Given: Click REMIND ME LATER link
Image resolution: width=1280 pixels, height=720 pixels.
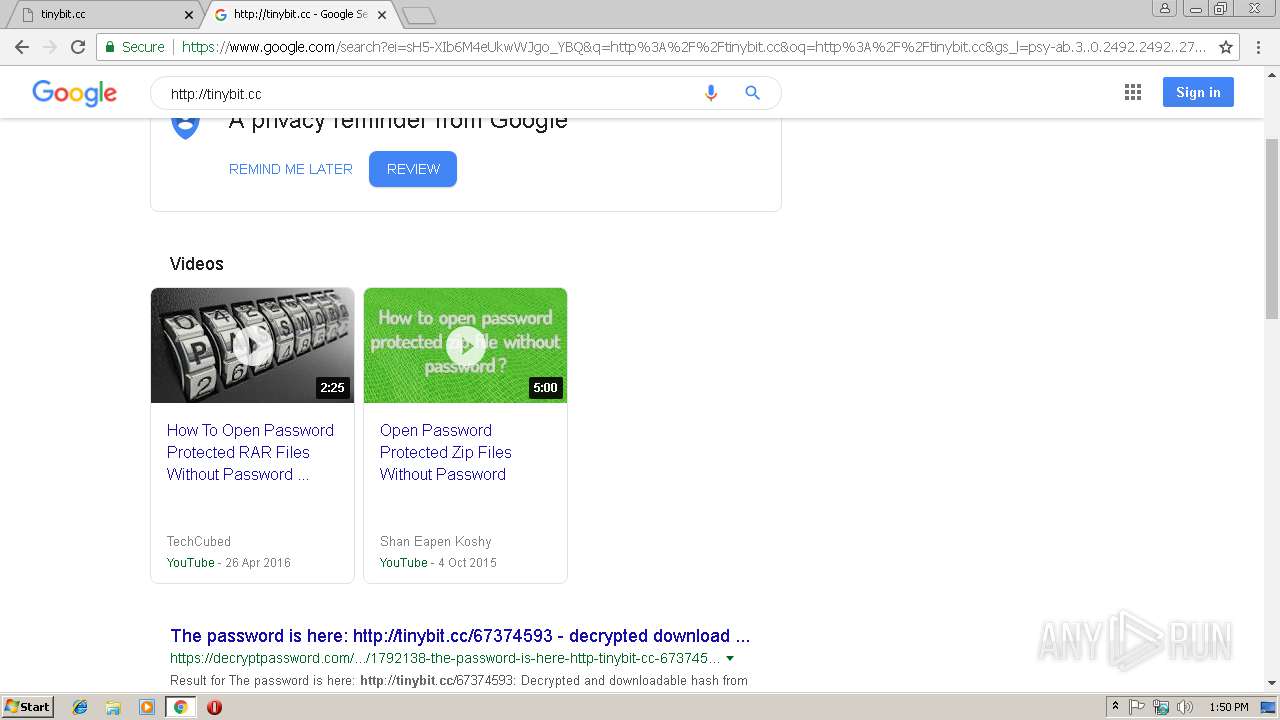Looking at the screenshot, I should [291, 169].
